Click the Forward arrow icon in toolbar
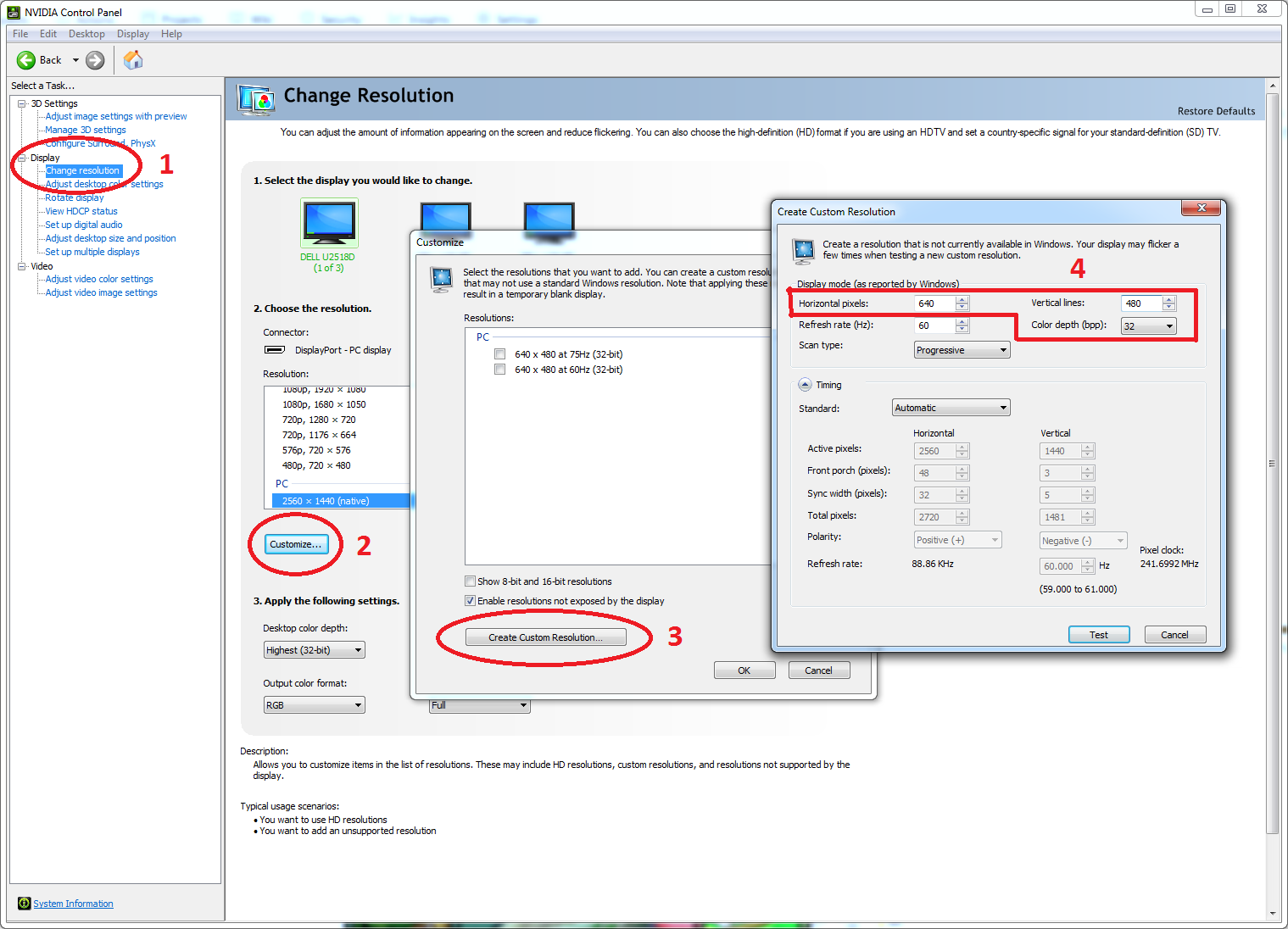1288x929 pixels. tap(95, 60)
